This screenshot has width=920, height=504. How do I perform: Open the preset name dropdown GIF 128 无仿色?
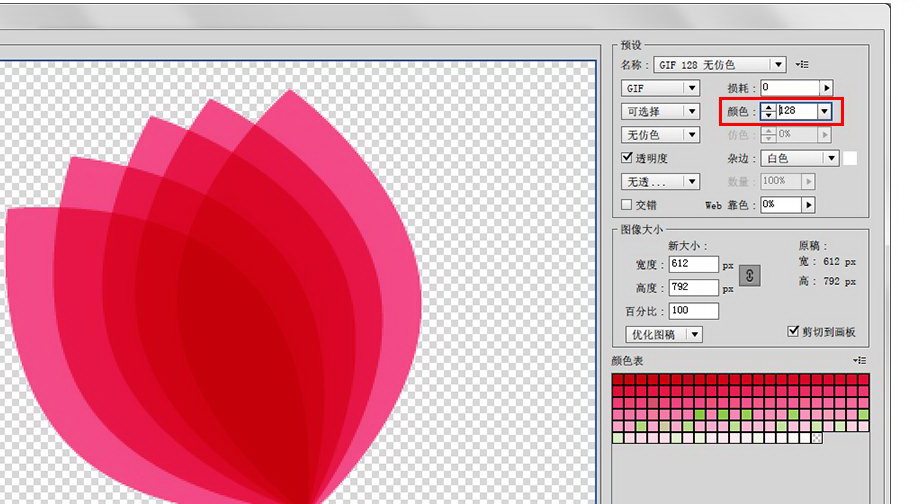(720, 65)
